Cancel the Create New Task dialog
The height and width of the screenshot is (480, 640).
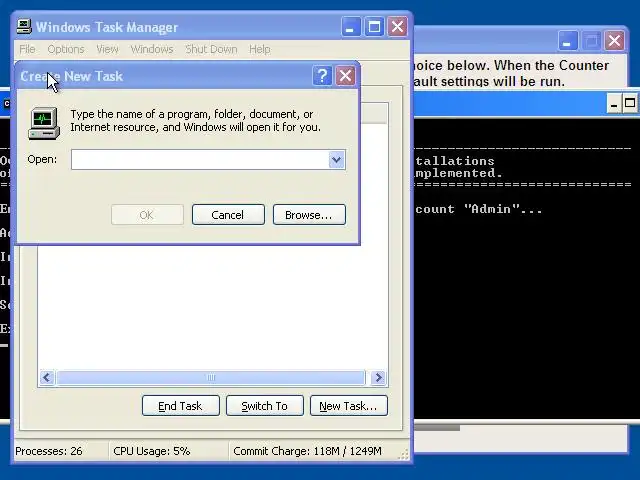(228, 215)
